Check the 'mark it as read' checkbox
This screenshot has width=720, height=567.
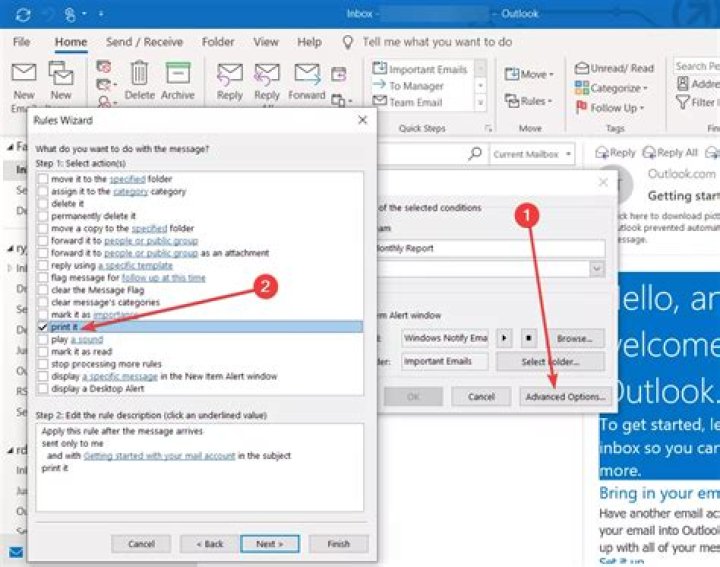(x=43, y=351)
